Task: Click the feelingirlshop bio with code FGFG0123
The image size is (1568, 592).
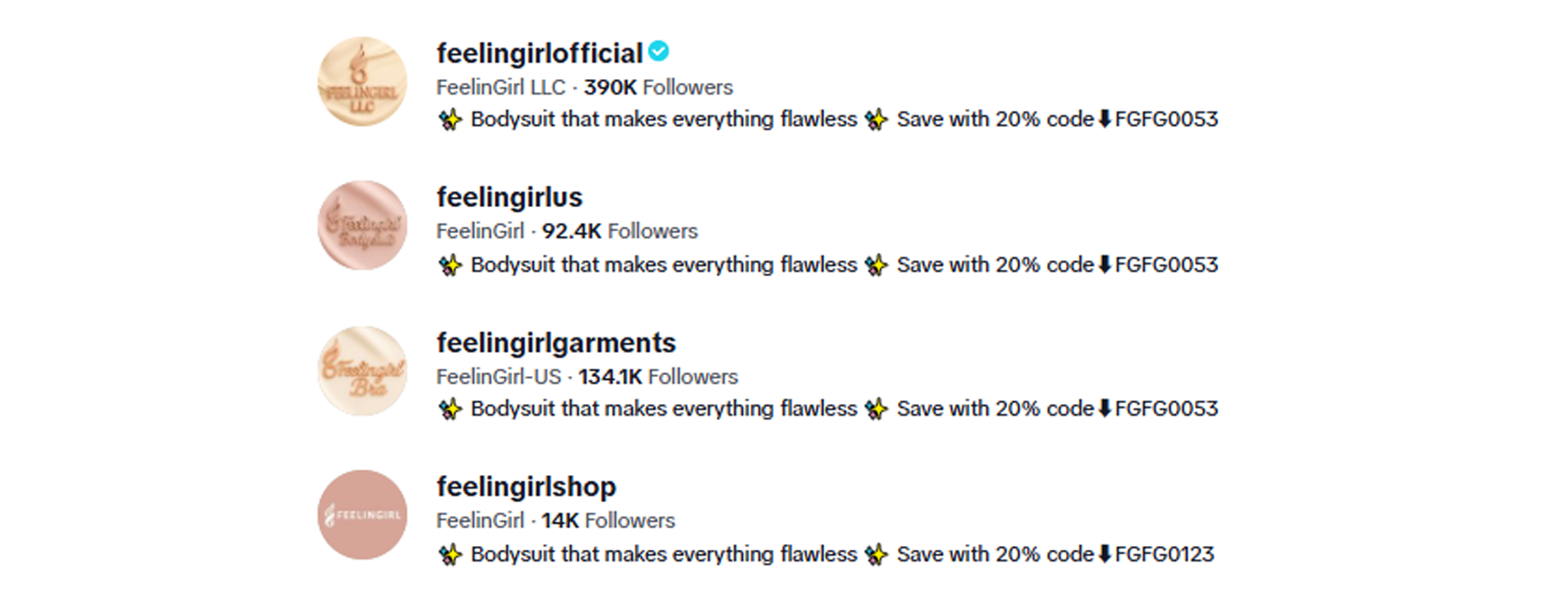Action: click(826, 554)
